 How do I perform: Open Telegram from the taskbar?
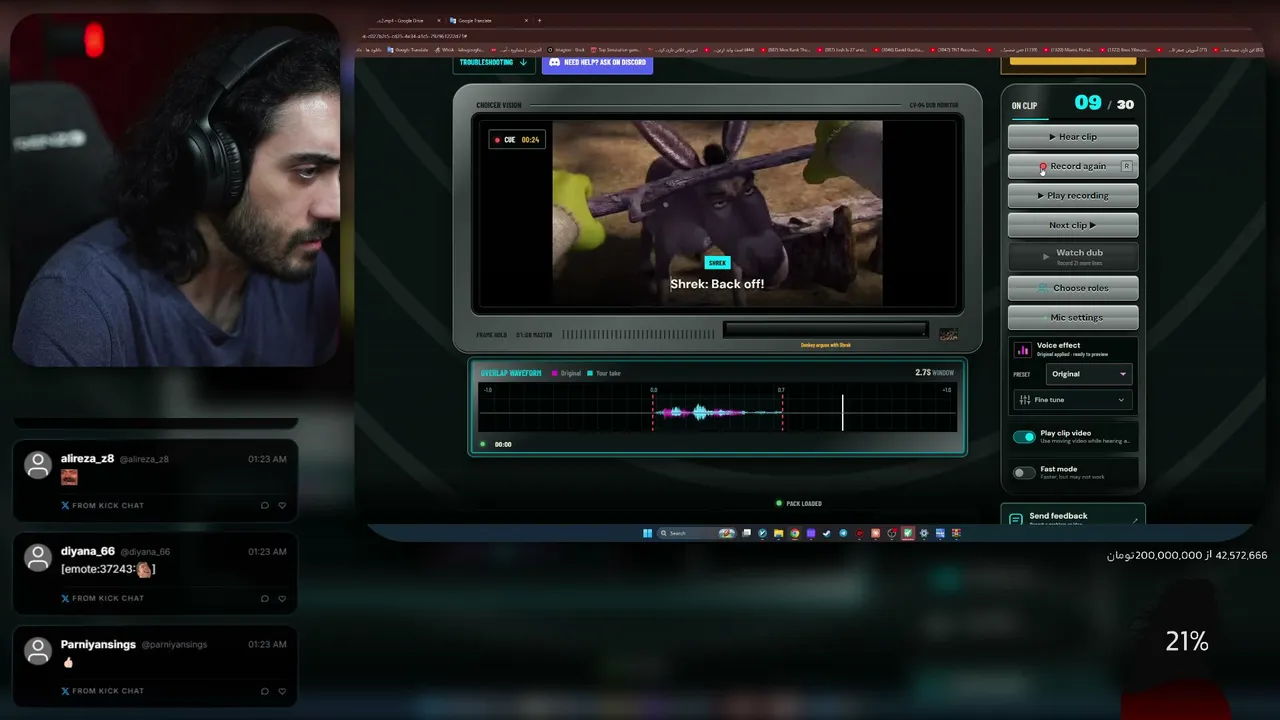coord(842,533)
